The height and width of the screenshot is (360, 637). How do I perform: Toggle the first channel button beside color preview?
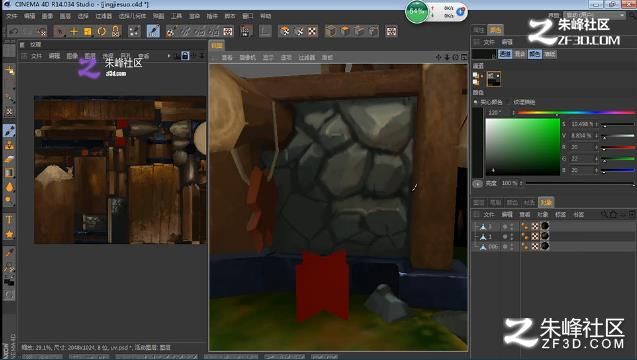coord(505,54)
